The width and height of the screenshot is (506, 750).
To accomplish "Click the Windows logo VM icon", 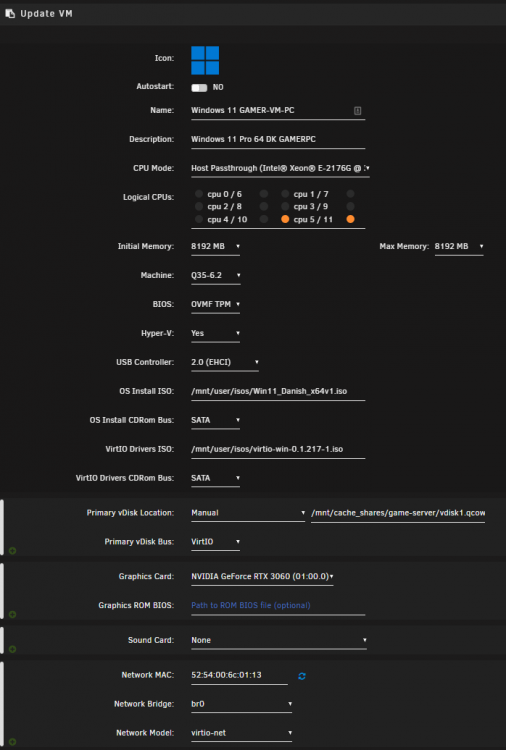I will tap(205, 60).
